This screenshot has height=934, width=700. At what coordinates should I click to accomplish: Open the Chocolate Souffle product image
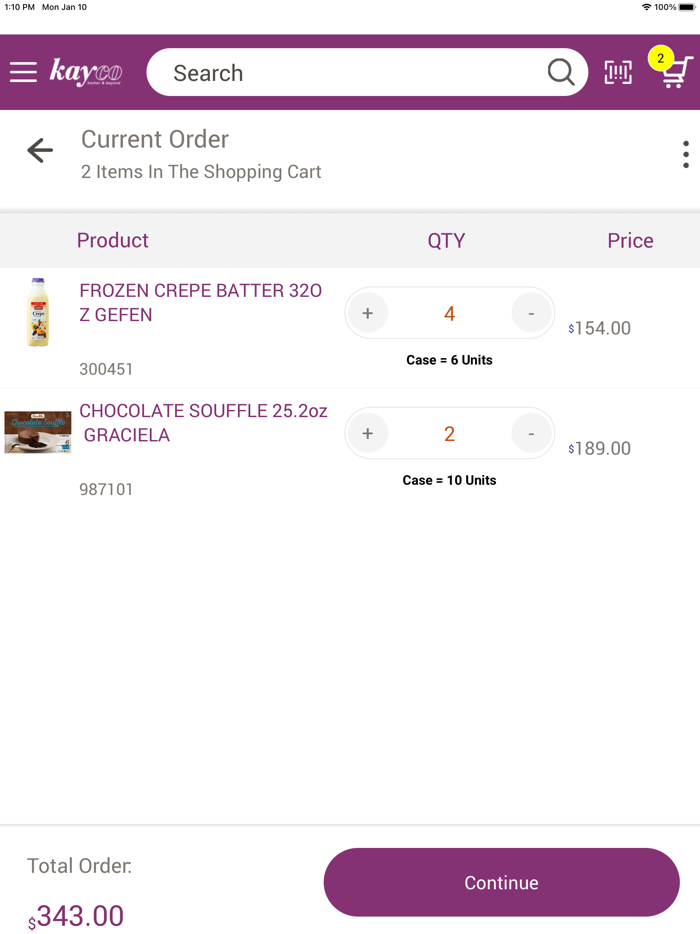coord(38,432)
